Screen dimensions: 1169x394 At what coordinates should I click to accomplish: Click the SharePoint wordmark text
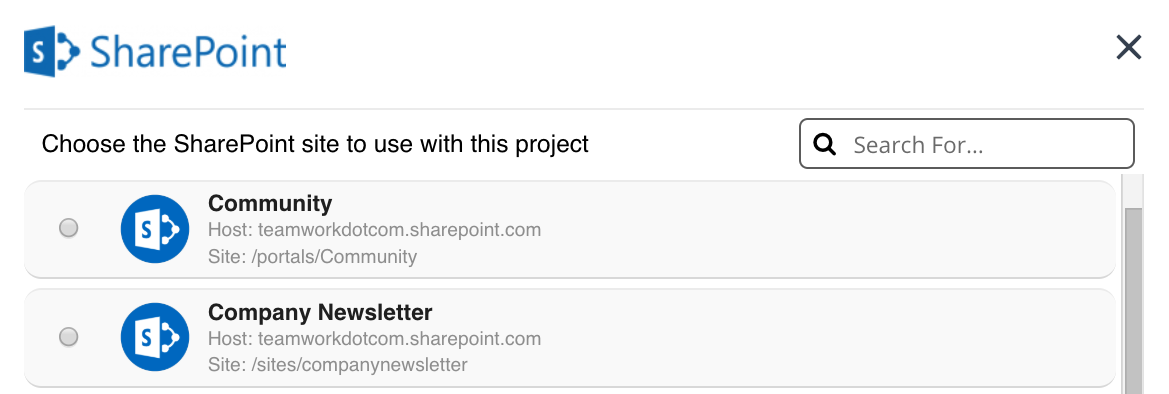188,52
